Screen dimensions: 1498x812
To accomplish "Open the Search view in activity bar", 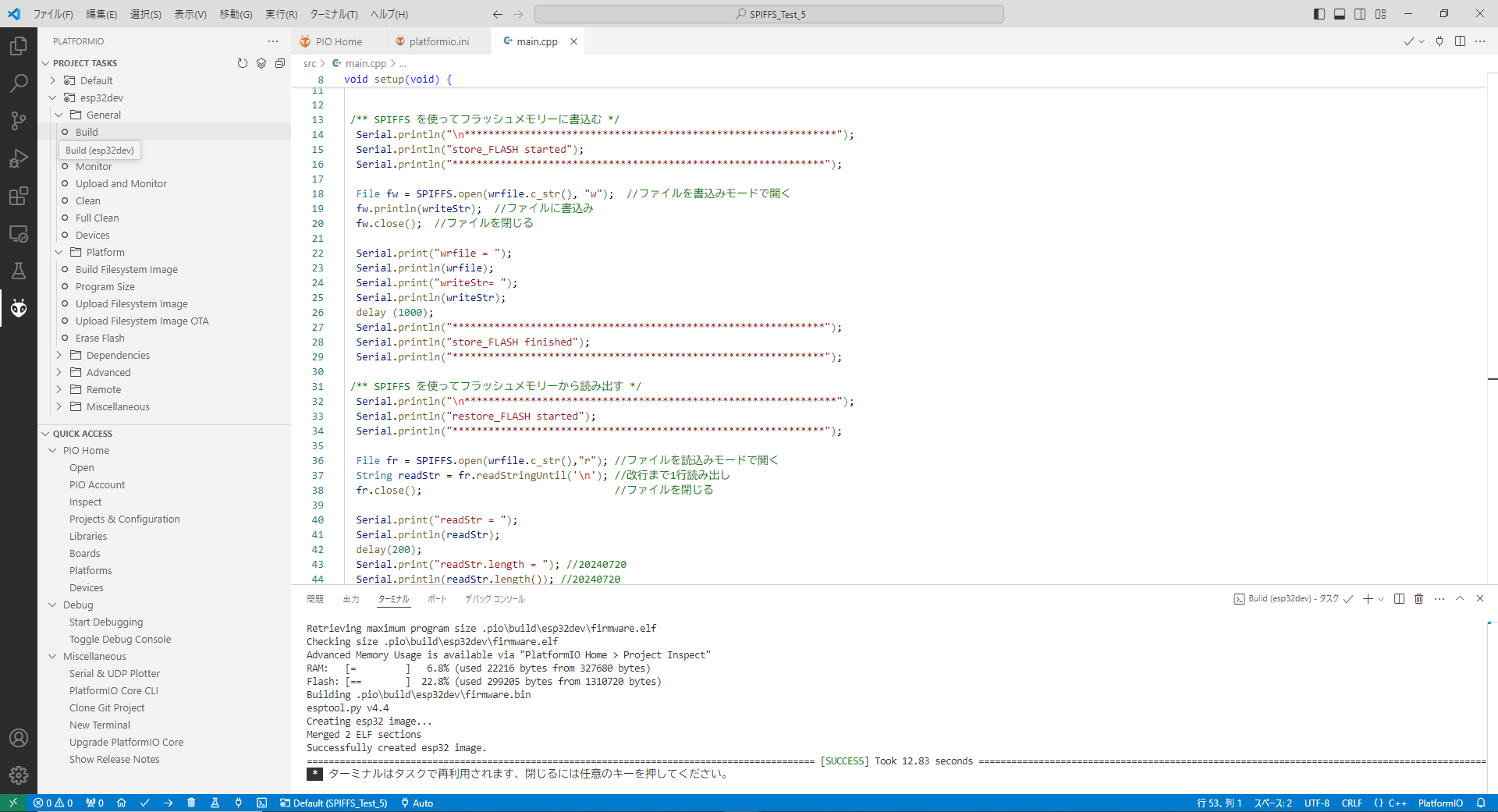I will (x=19, y=83).
